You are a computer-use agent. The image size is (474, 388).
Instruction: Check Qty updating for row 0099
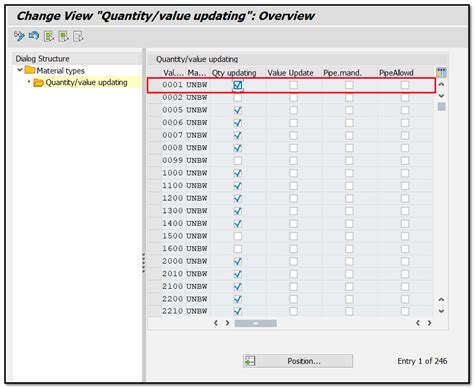(238, 161)
